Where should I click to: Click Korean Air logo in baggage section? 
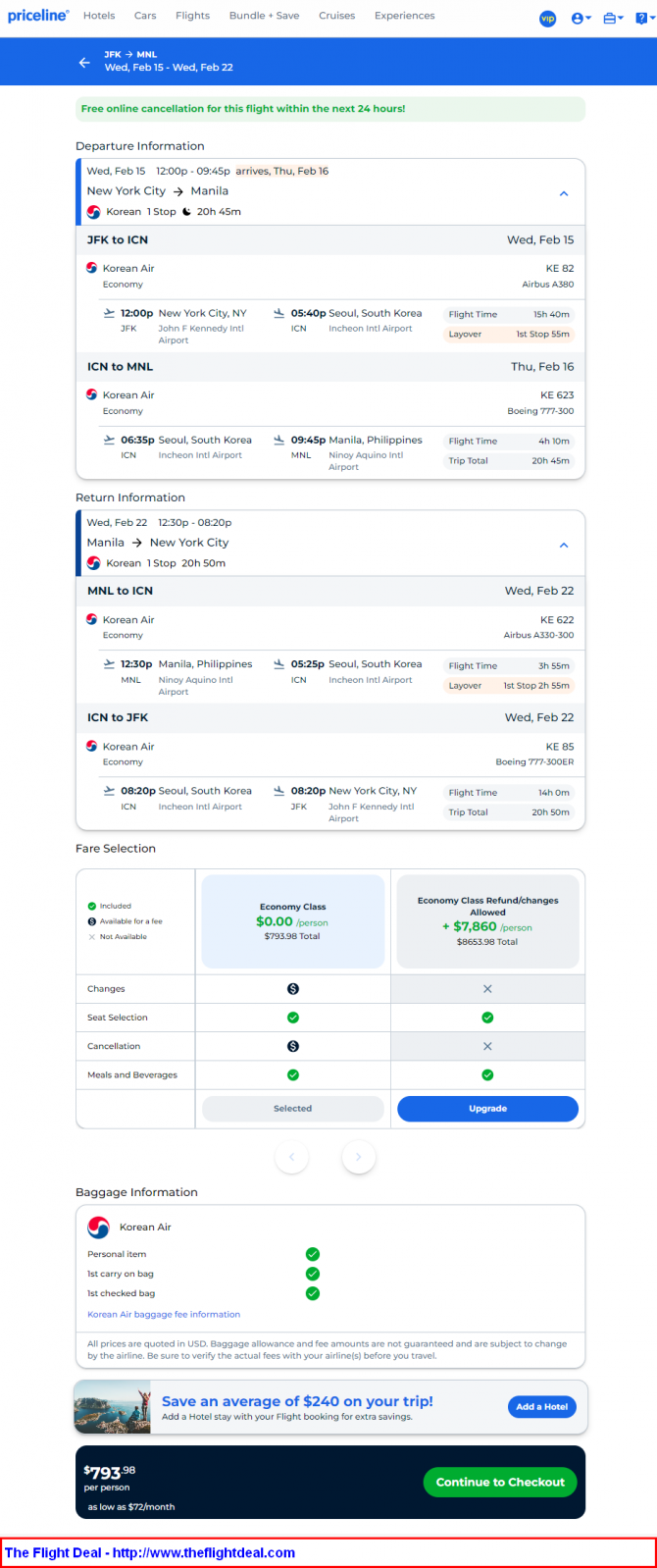pyautogui.click(x=99, y=1228)
